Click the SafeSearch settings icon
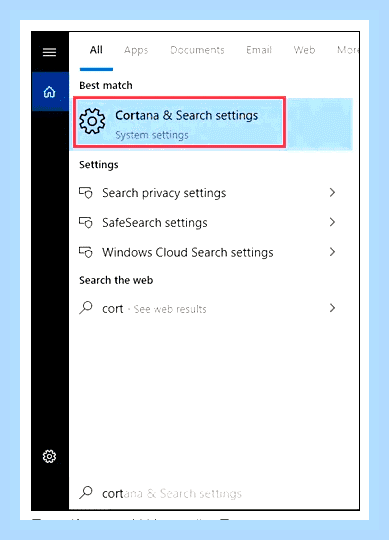Screen dimensions: 389x540 [x=86, y=222]
